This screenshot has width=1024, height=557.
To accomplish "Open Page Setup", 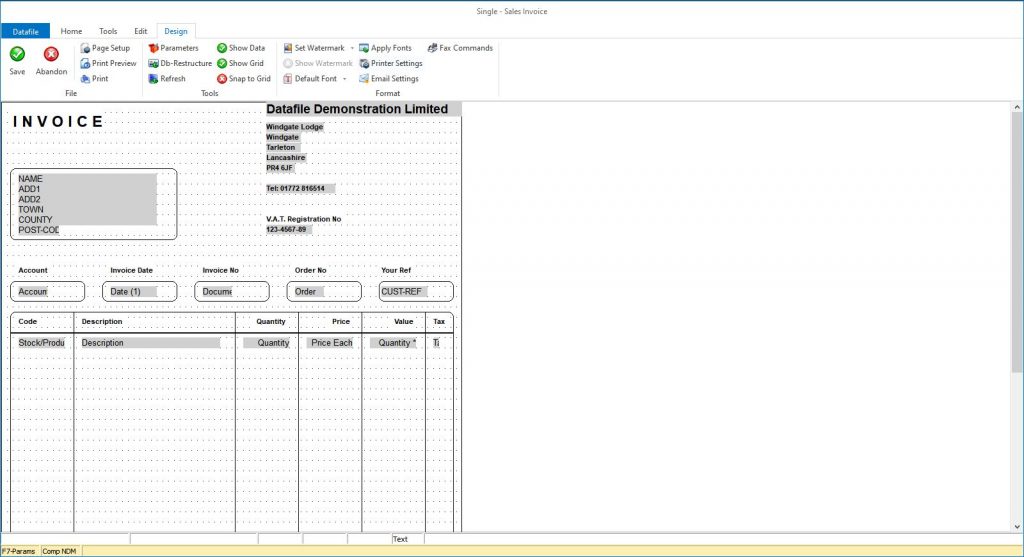I will [x=105, y=48].
